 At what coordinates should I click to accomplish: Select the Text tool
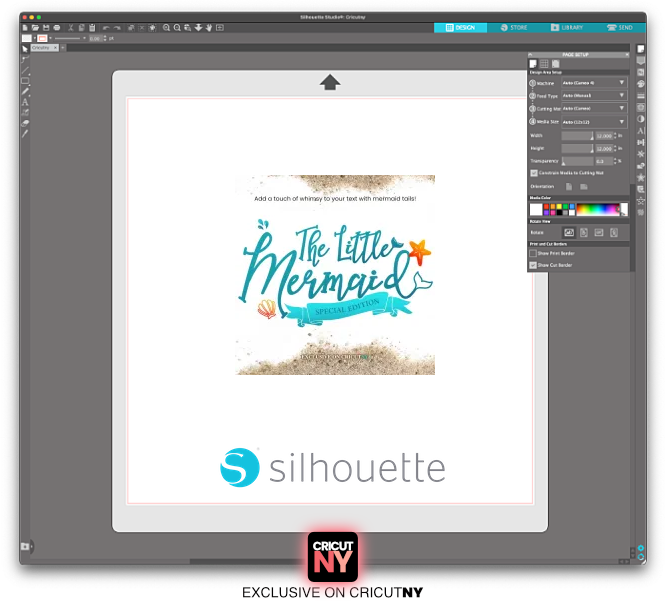25,102
